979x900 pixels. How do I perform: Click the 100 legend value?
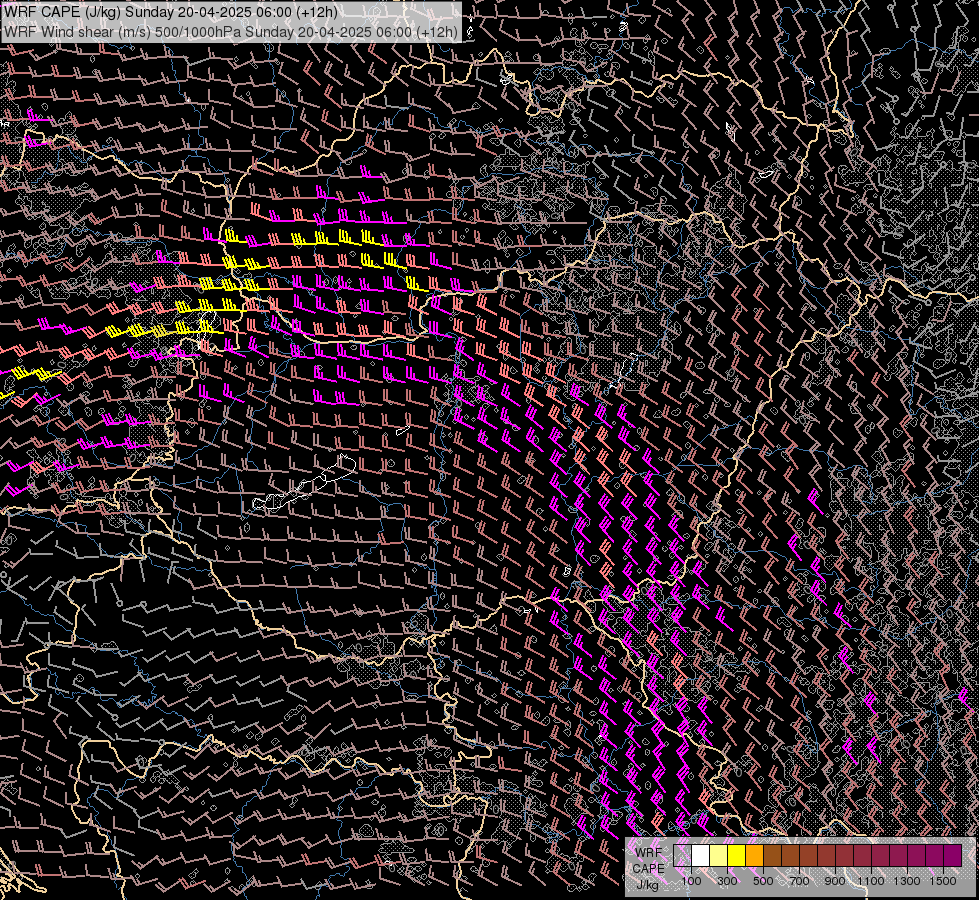tap(691, 881)
